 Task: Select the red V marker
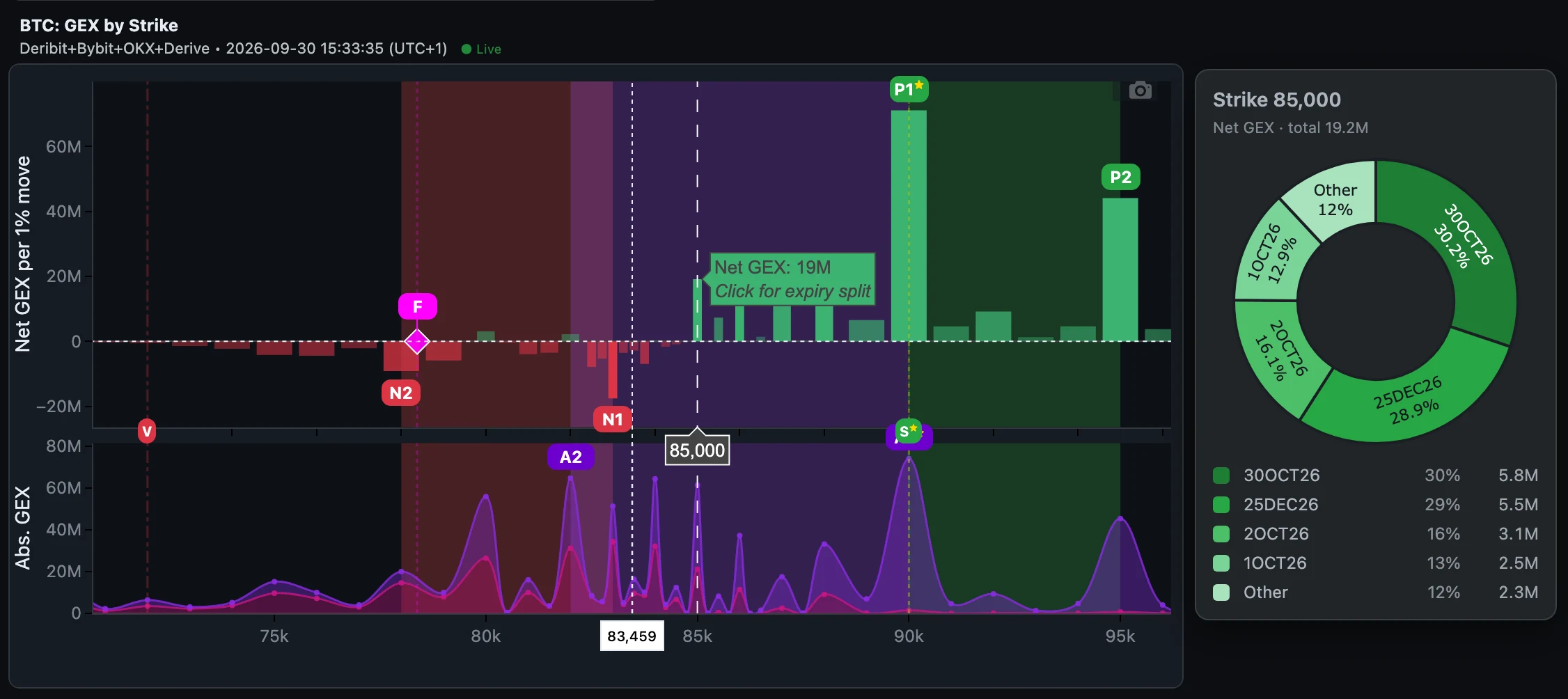pos(147,431)
